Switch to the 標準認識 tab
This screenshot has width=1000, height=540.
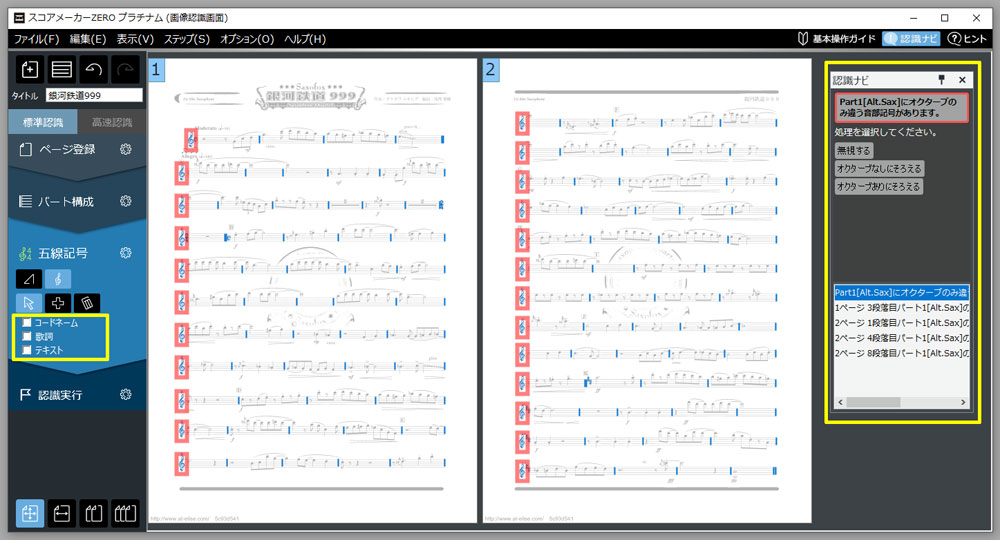[x=43, y=122]
